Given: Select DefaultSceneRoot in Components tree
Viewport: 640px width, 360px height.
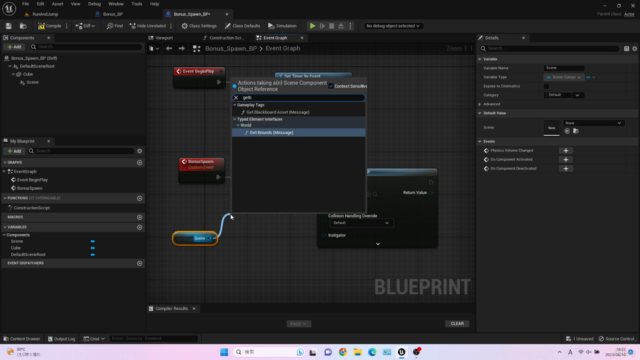Looking at the screenshot, I should coord(37,66).
